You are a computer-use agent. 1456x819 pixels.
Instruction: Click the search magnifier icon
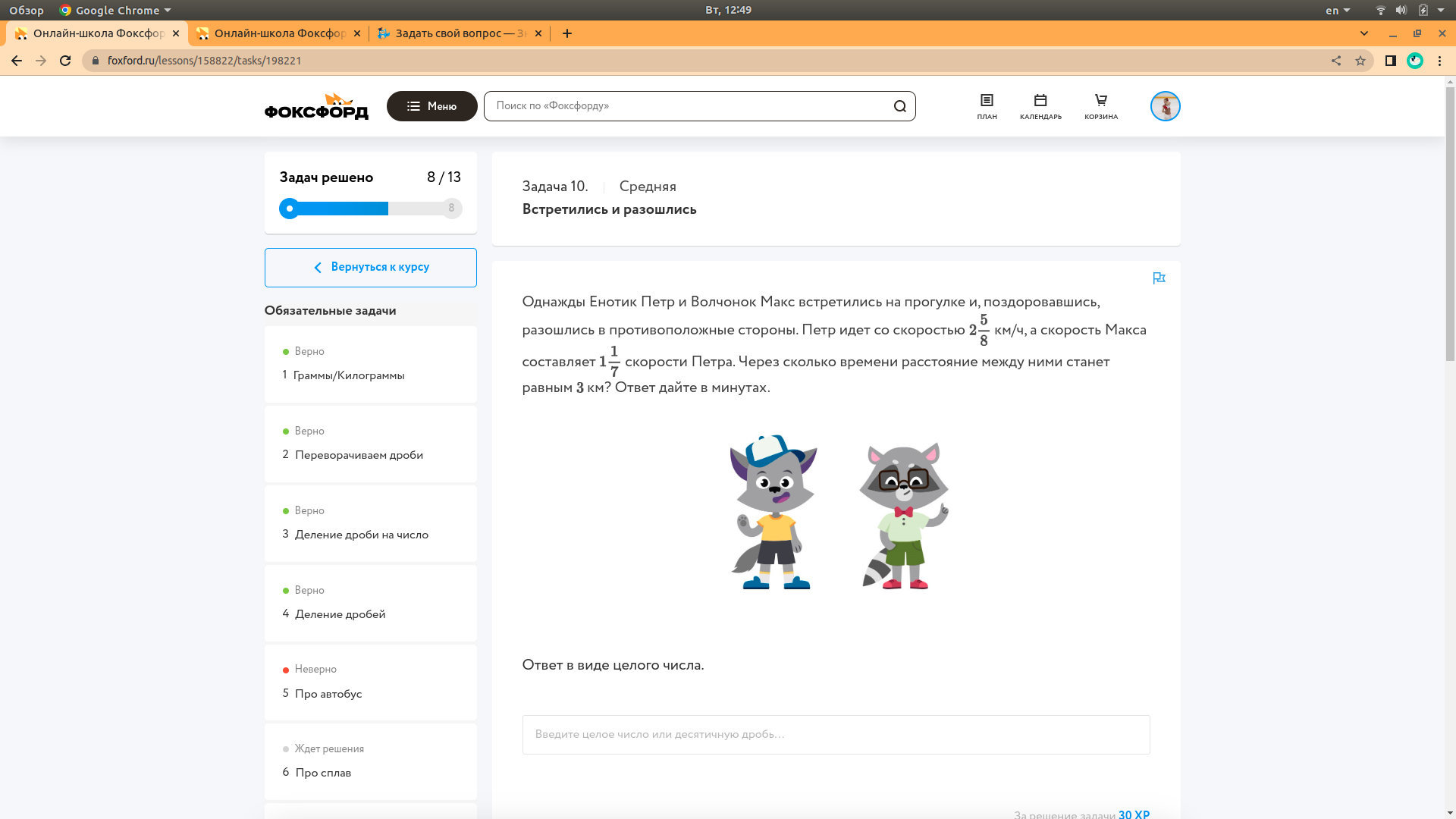coord(900,106)
